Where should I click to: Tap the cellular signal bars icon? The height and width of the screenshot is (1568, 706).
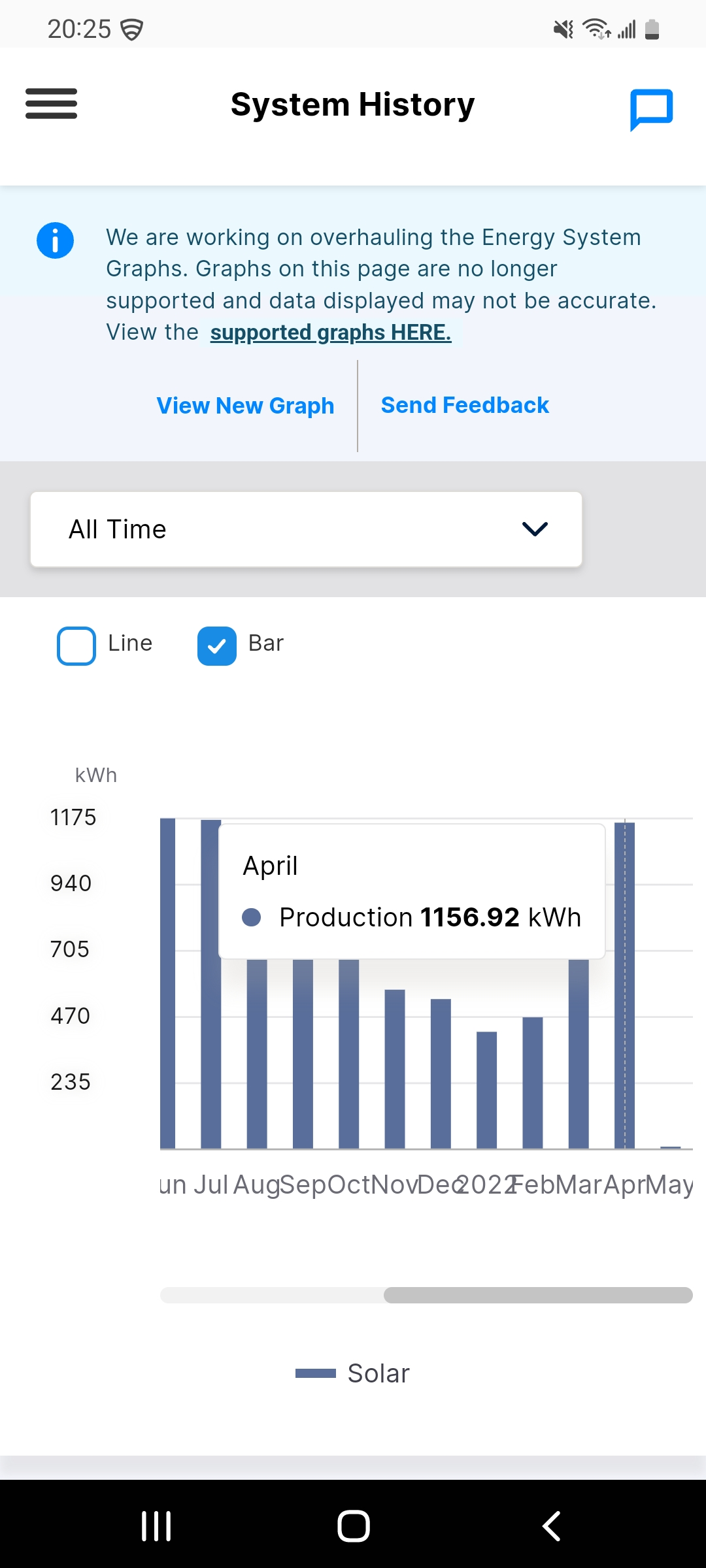pyautogui.click(x=626, y=29)
